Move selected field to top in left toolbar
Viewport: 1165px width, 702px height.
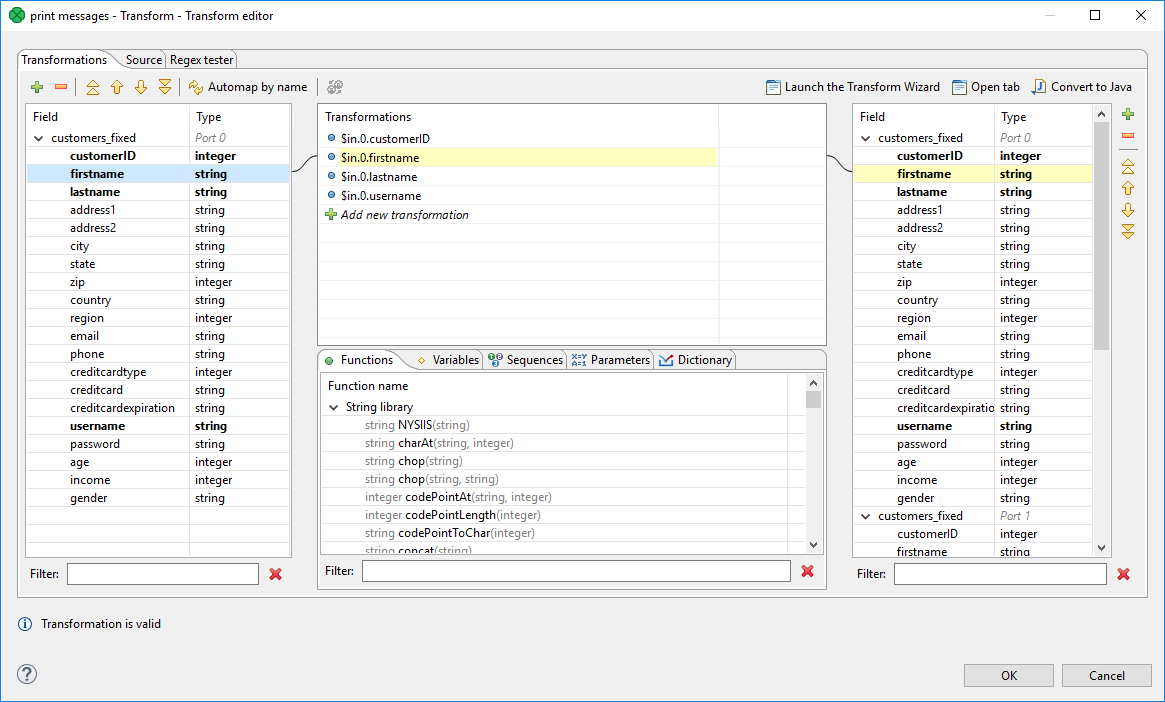[x=93, y=88]
